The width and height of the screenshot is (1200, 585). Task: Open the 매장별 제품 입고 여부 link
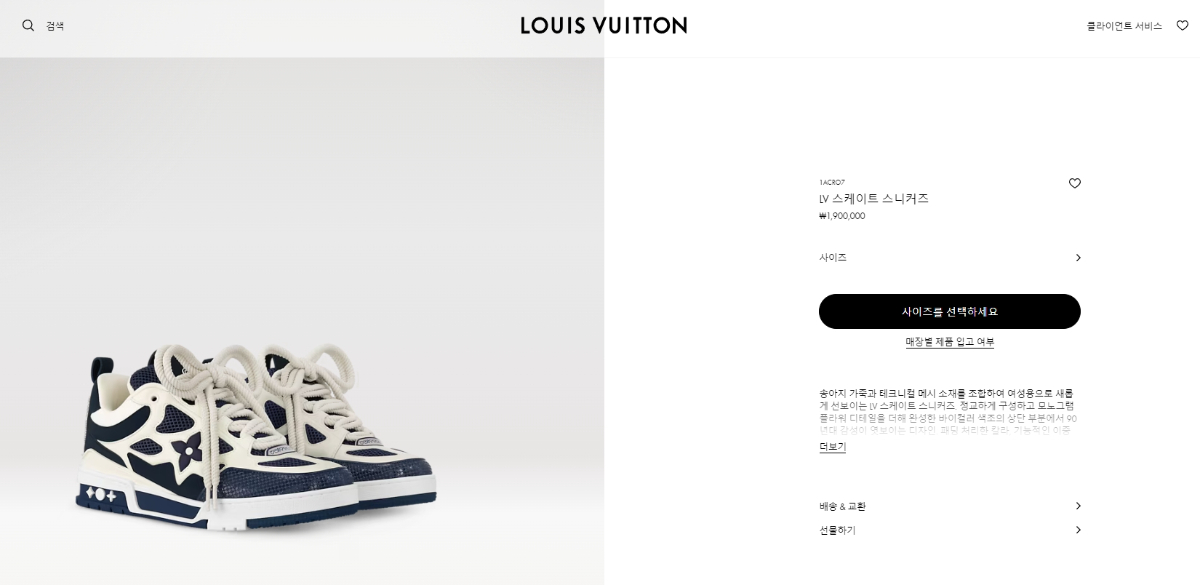coord(950,342)
